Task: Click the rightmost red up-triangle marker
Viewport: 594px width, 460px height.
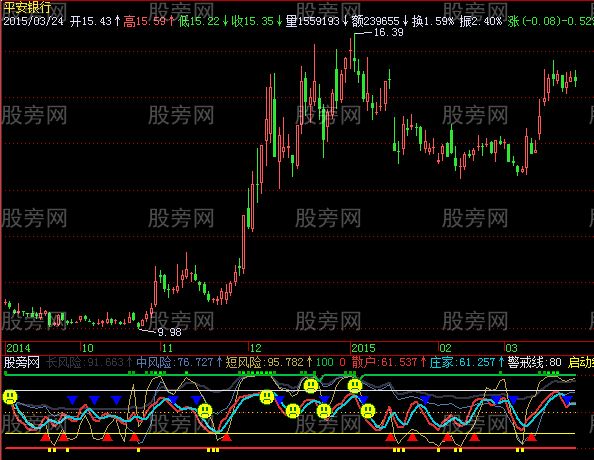Action: [x=531, y=438]
